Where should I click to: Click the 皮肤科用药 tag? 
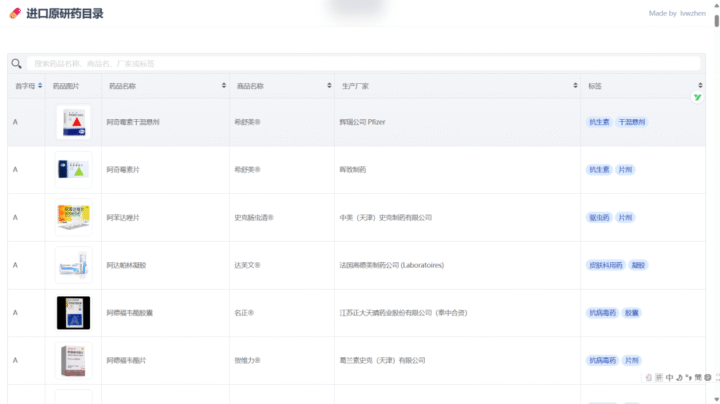606,265
